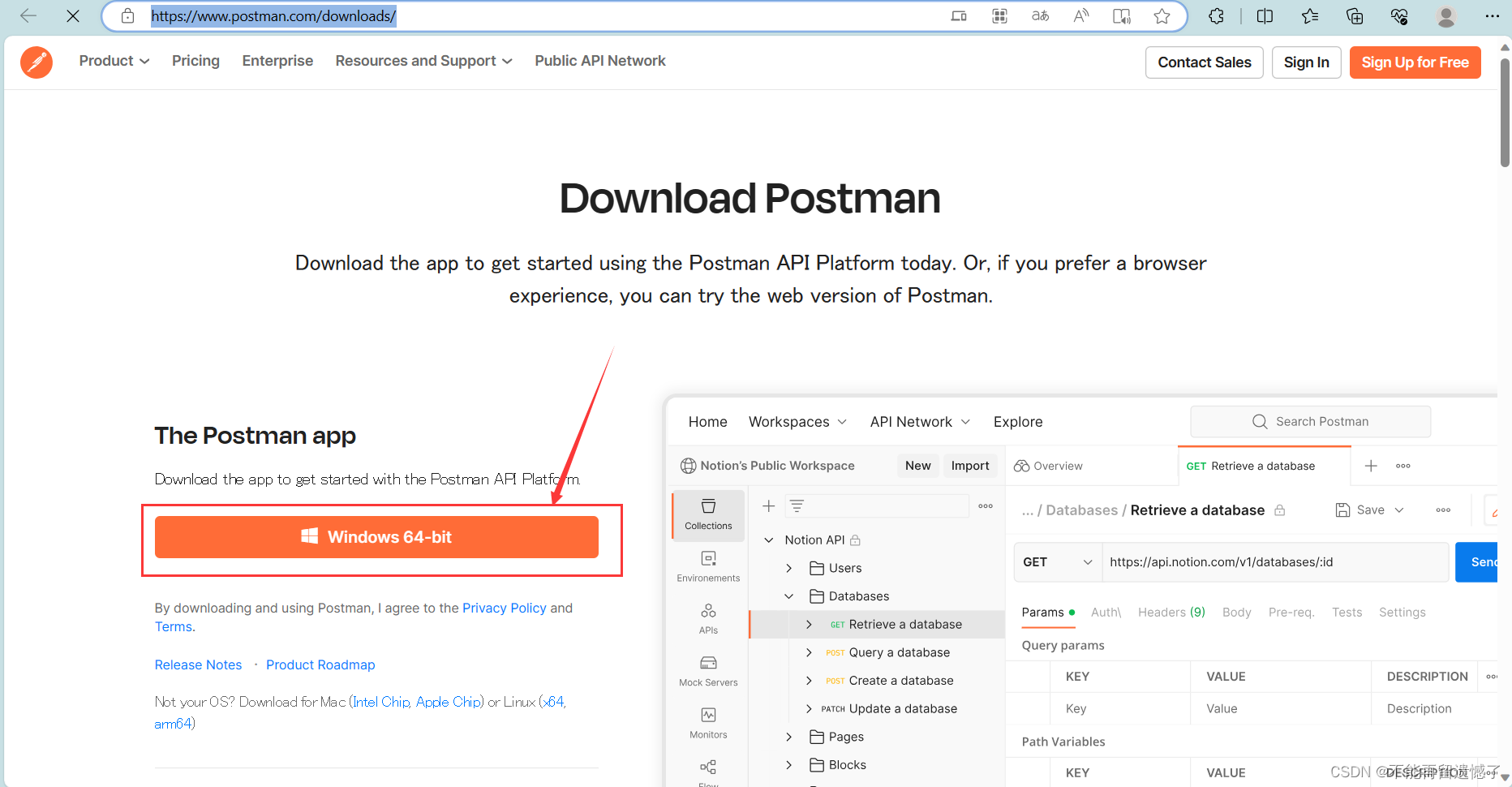Switch to Overview tab
Viewport: 1512px width, 787px height.
[x=1048, y=466]
